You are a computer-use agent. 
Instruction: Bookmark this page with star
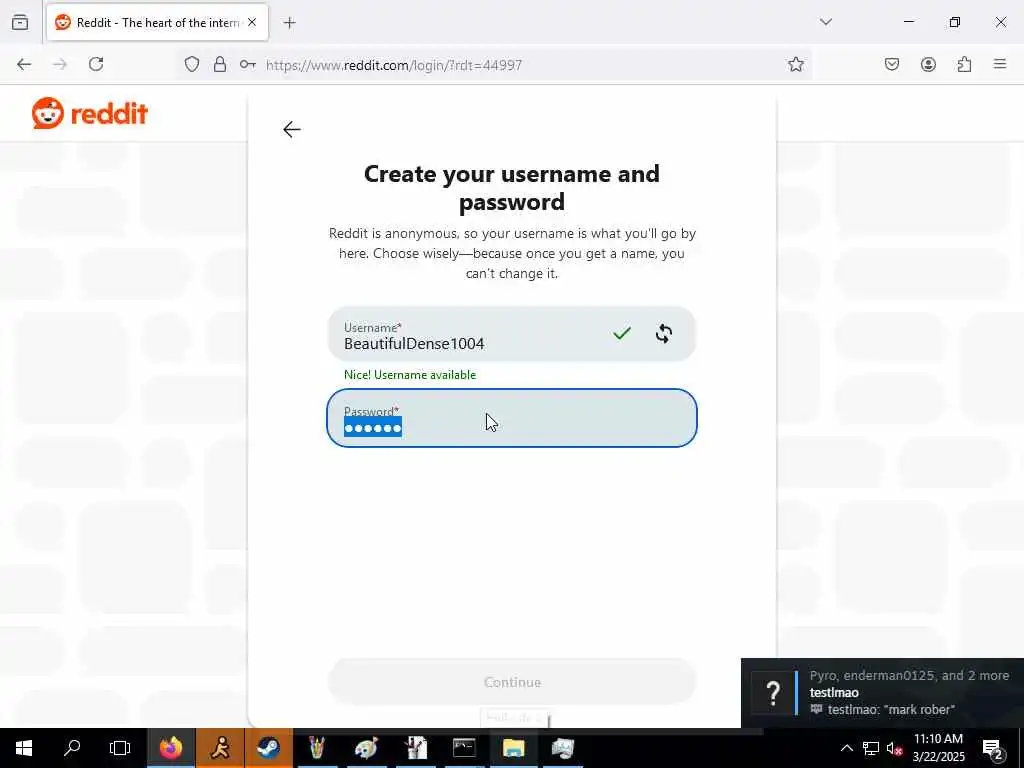click(795, 64)
